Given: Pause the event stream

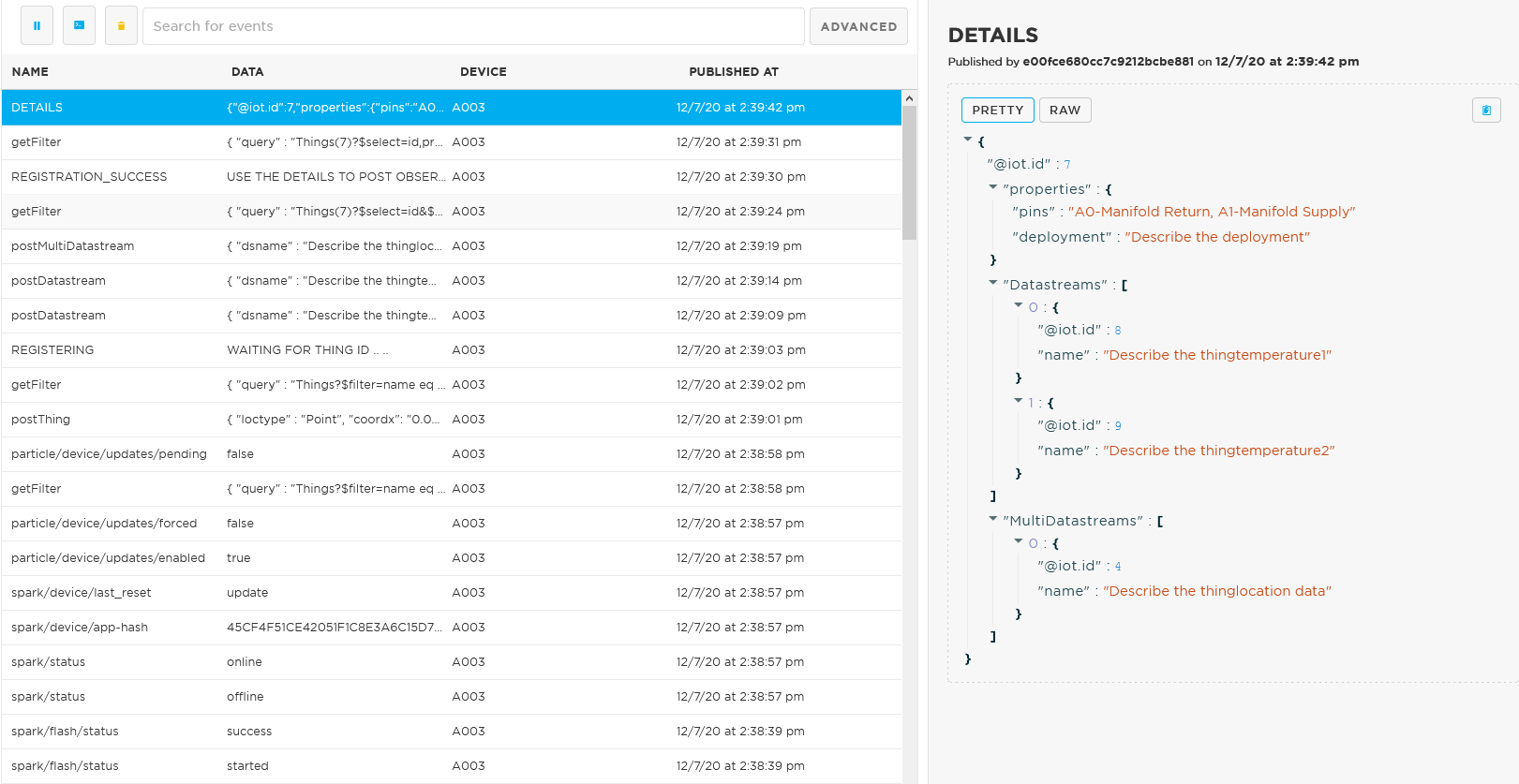Looking at the screenshot, I should (x=37, y=26).
